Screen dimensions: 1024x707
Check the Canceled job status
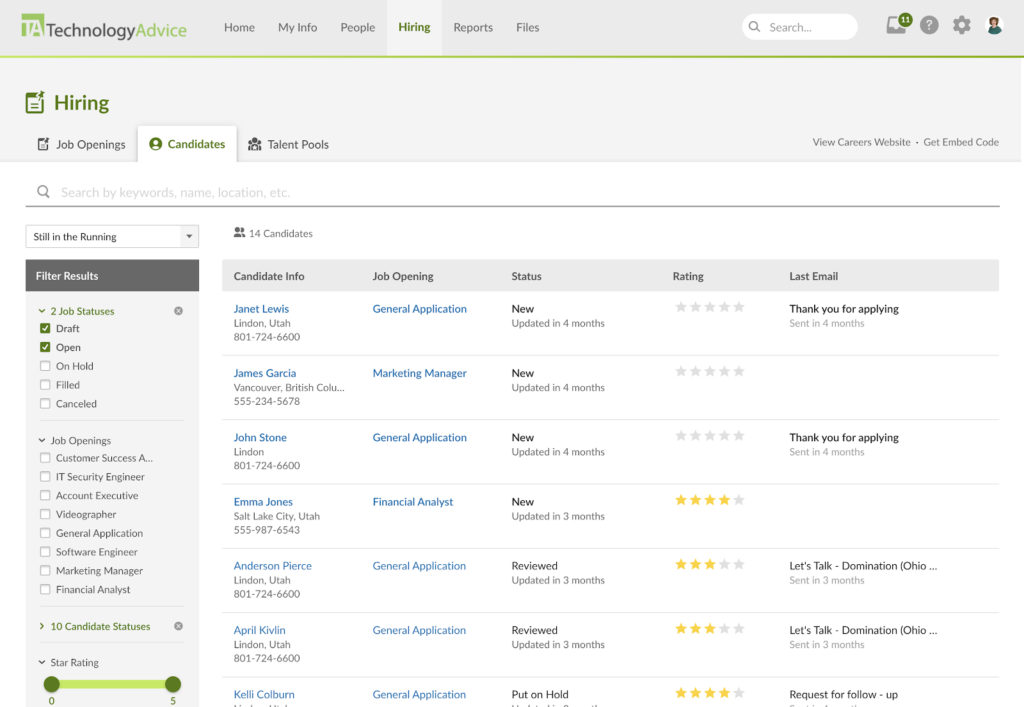(45, 403)
